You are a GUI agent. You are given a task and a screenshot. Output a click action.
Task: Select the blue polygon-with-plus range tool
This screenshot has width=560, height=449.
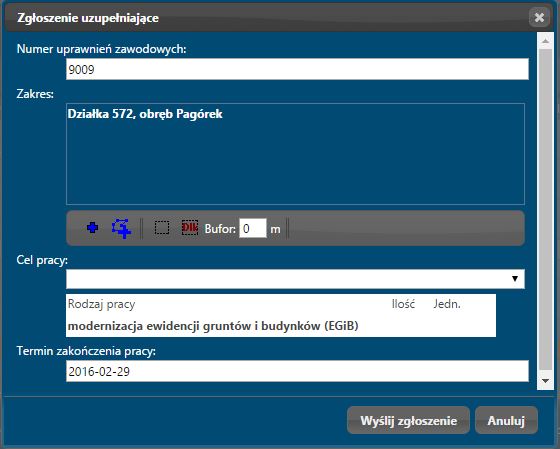121,229
